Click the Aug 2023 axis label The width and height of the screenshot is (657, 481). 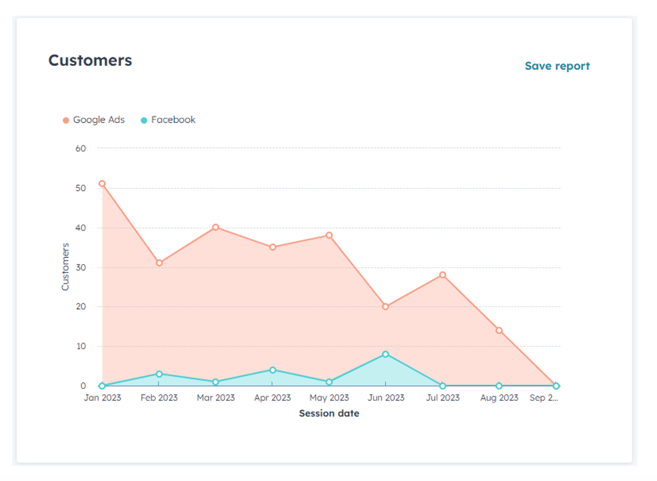[499, 398]
